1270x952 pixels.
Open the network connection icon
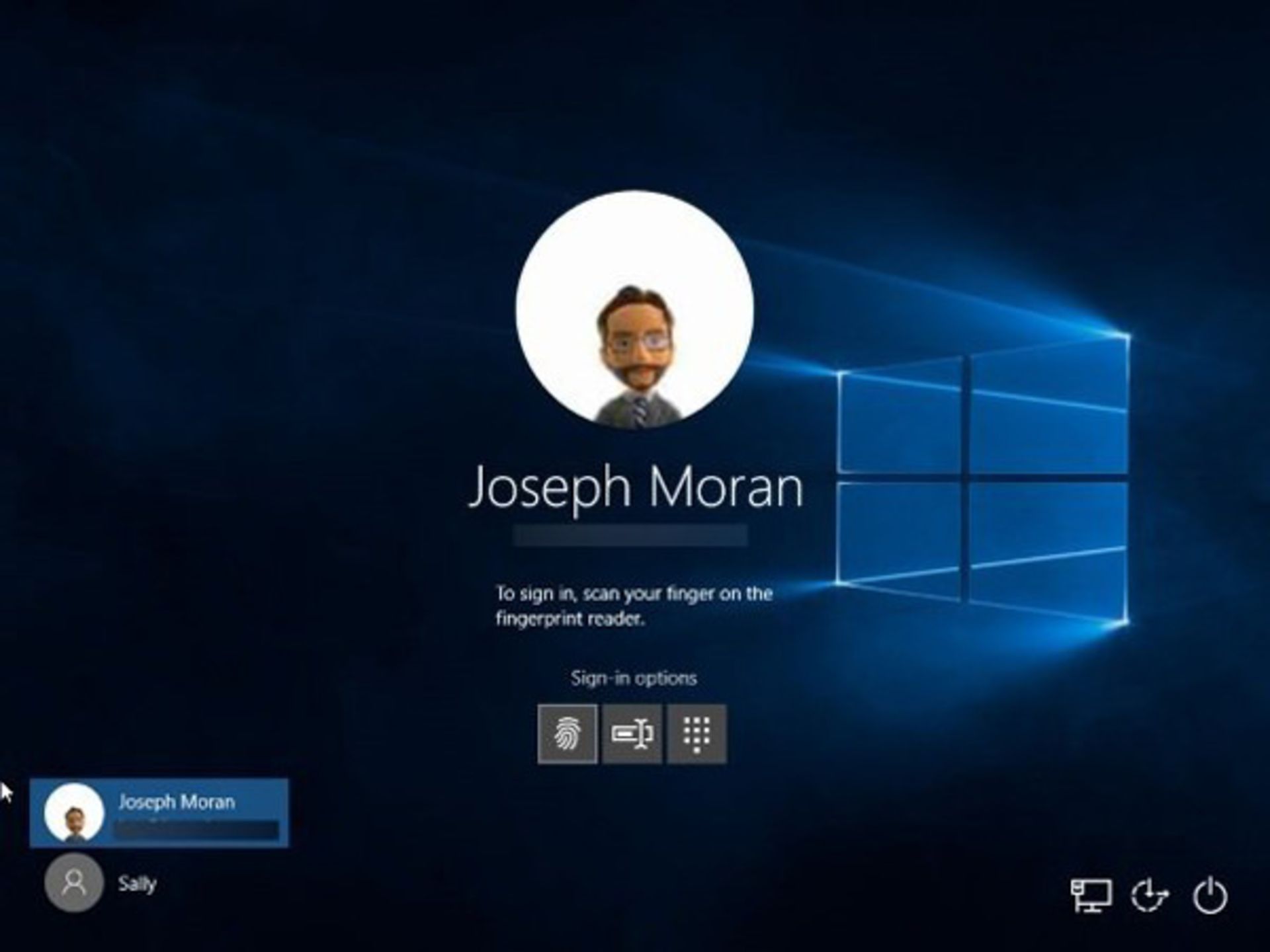pyautogui.click(x=1090, y=896)
